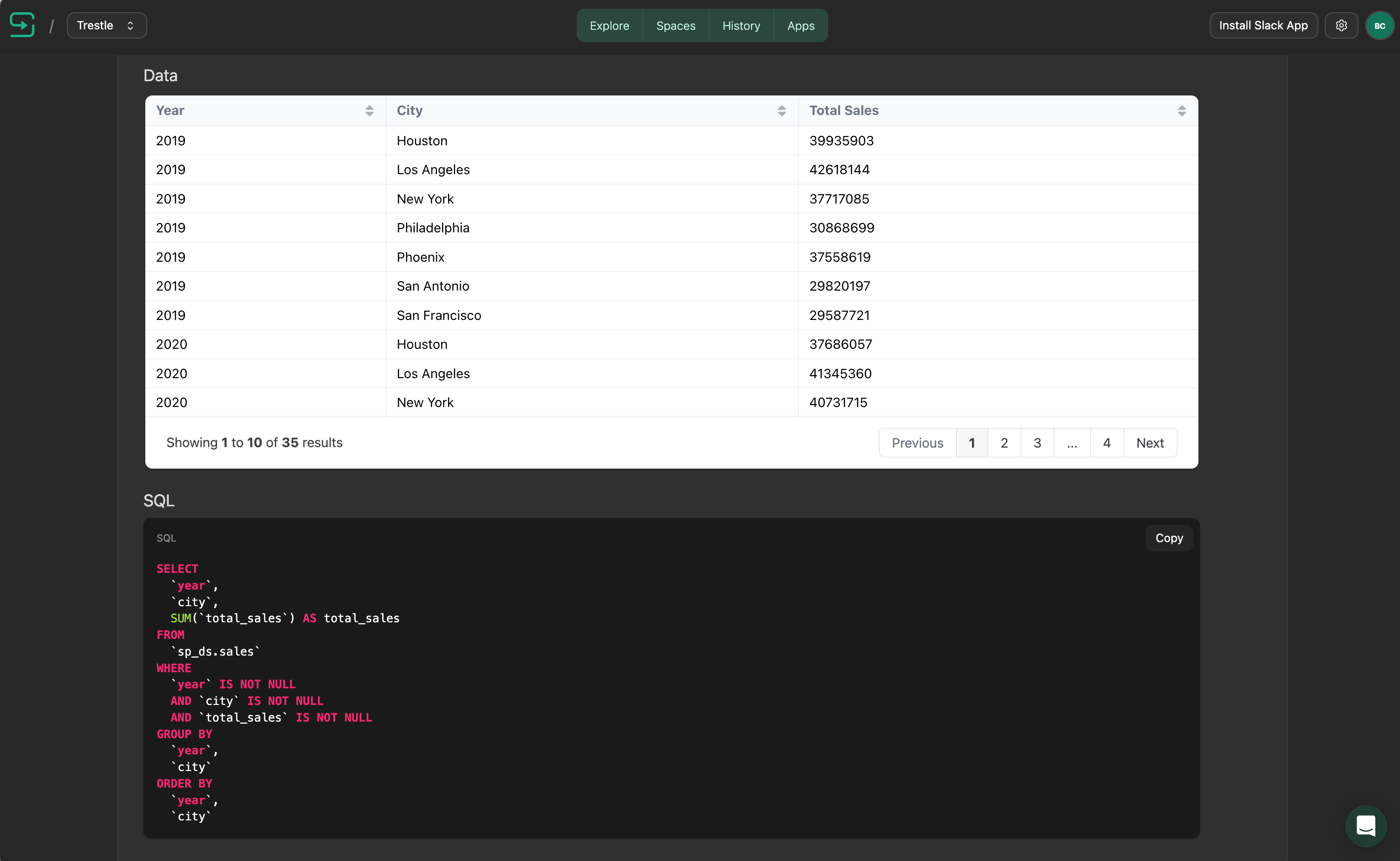Select the Explore tab

point(609,25)
